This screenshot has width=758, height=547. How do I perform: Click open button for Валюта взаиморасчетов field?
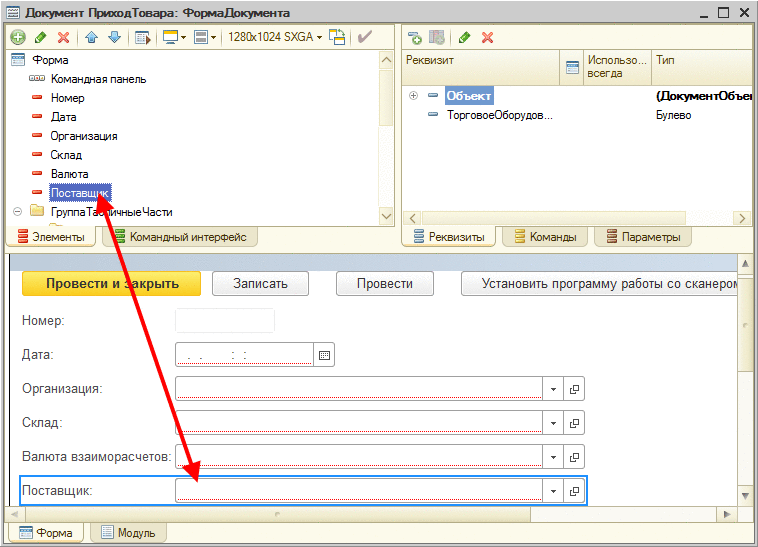574,457
